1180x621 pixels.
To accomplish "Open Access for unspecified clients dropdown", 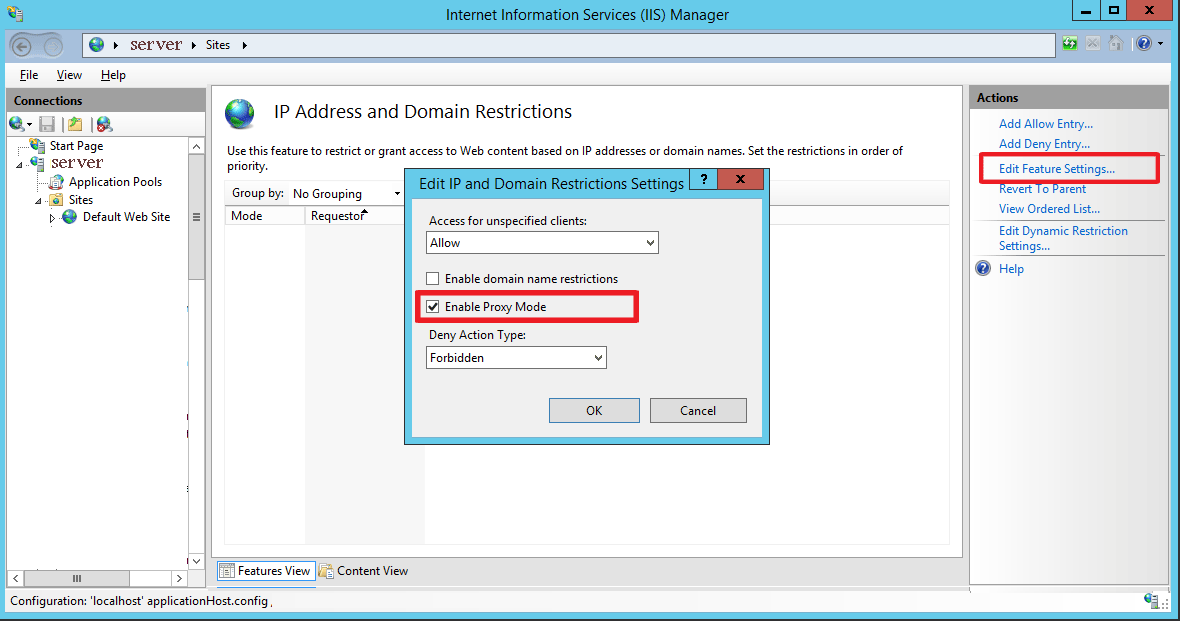I will tap(542, 242).
